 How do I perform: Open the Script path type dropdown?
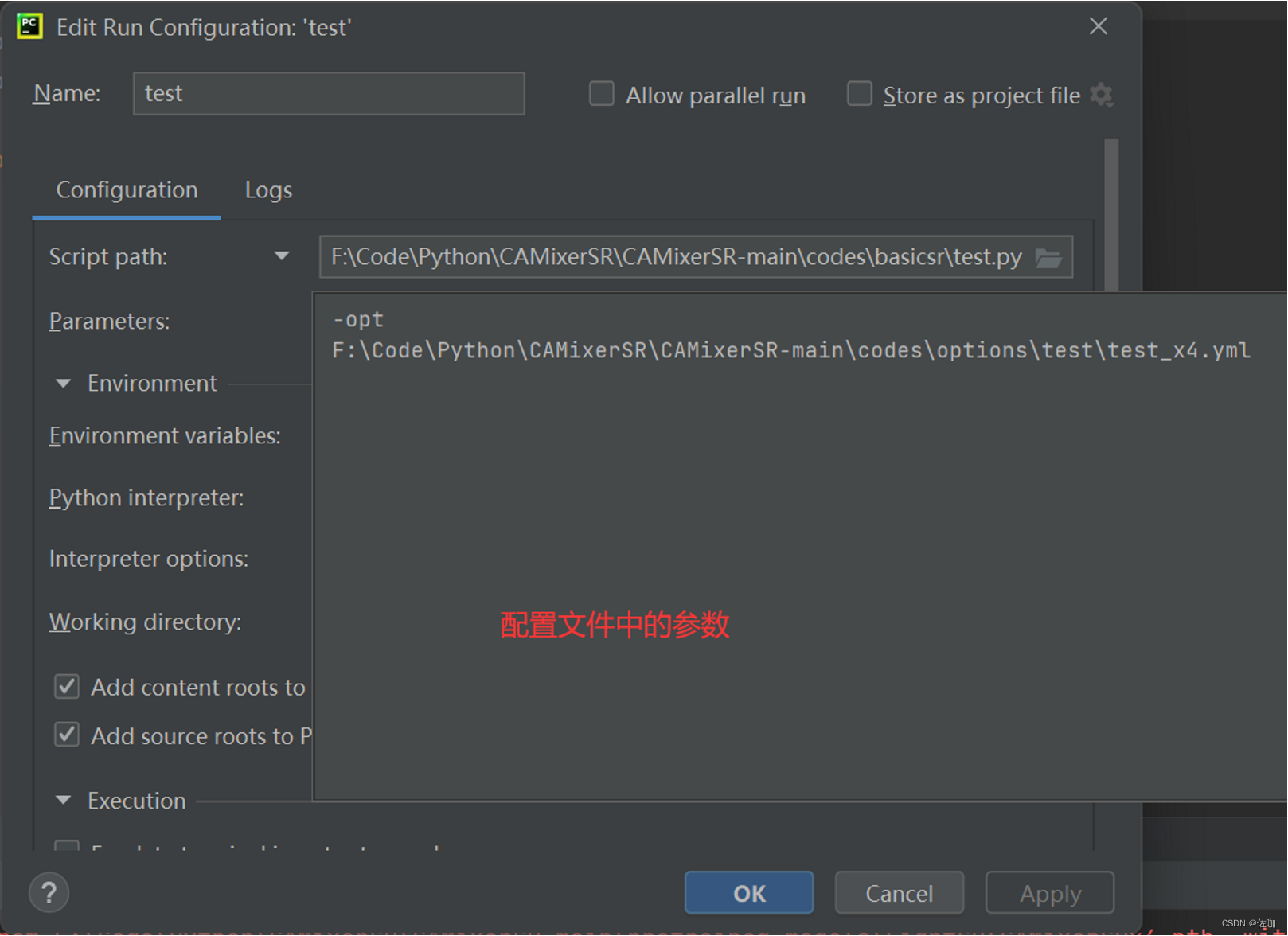pos(282,256)
